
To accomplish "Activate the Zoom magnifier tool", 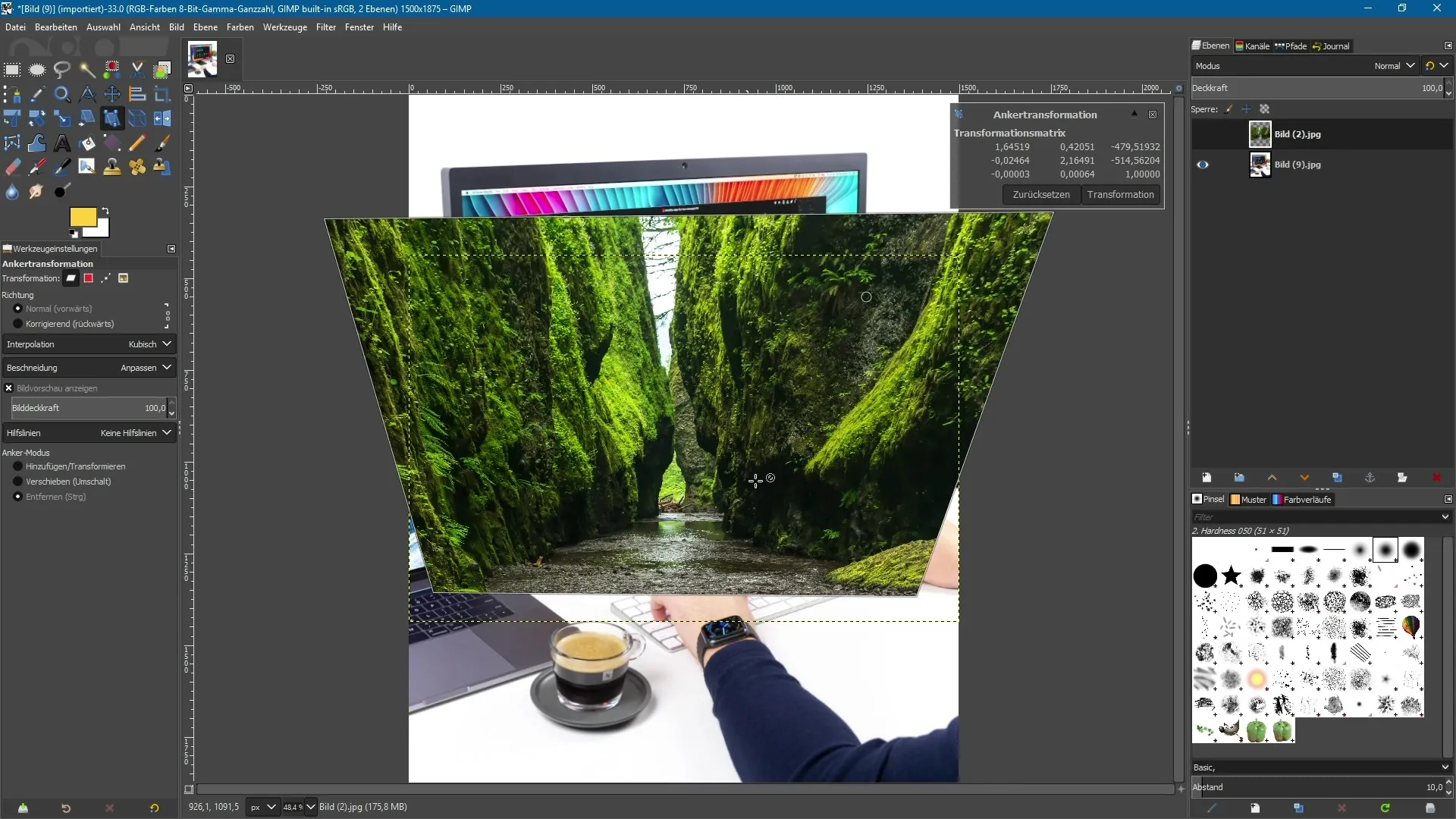I will click(x=62, y=95).
